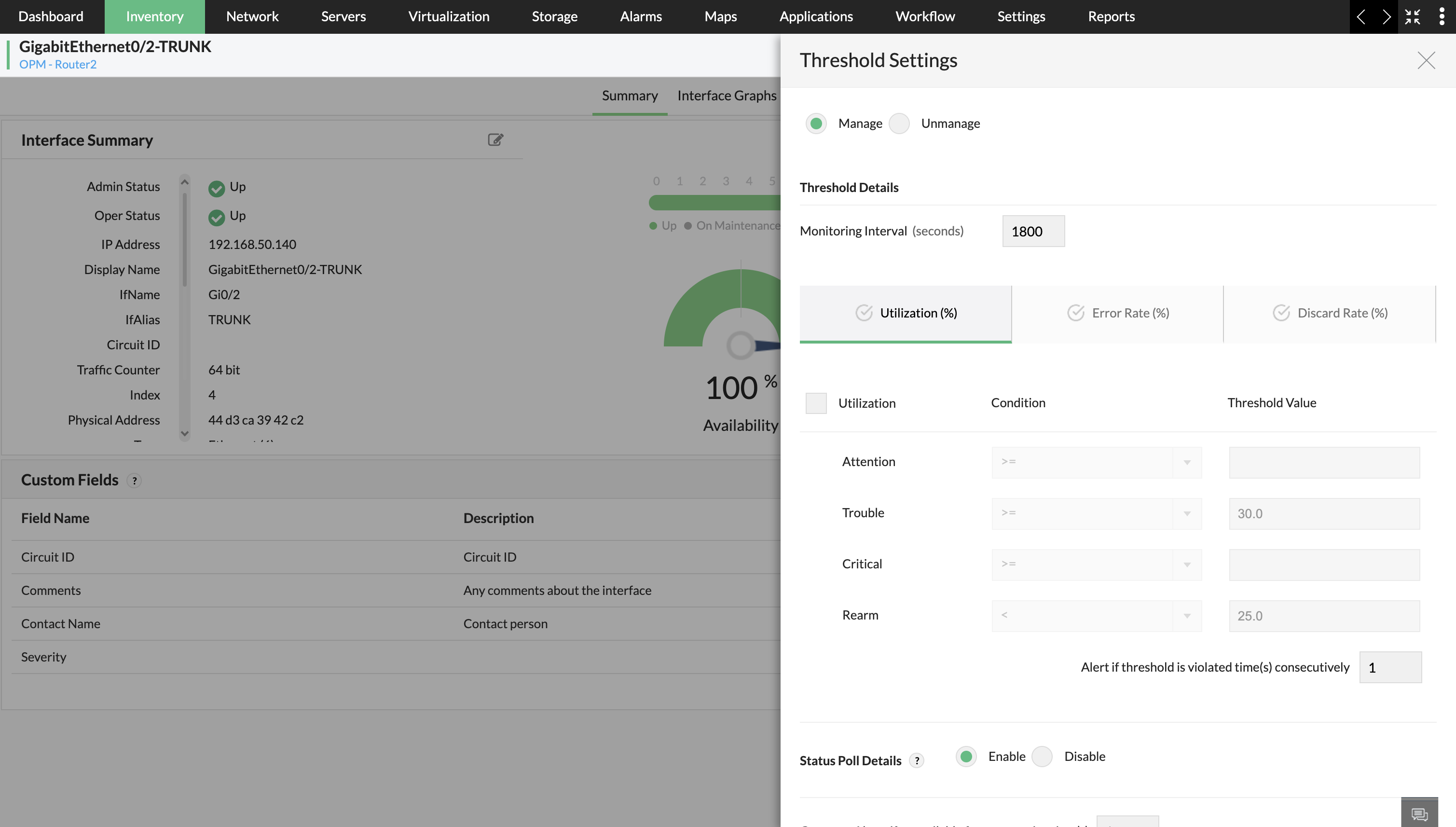Click the previous arrow in top bar
Viewport: 1456px width, 827px height.
pos(1361,16)
